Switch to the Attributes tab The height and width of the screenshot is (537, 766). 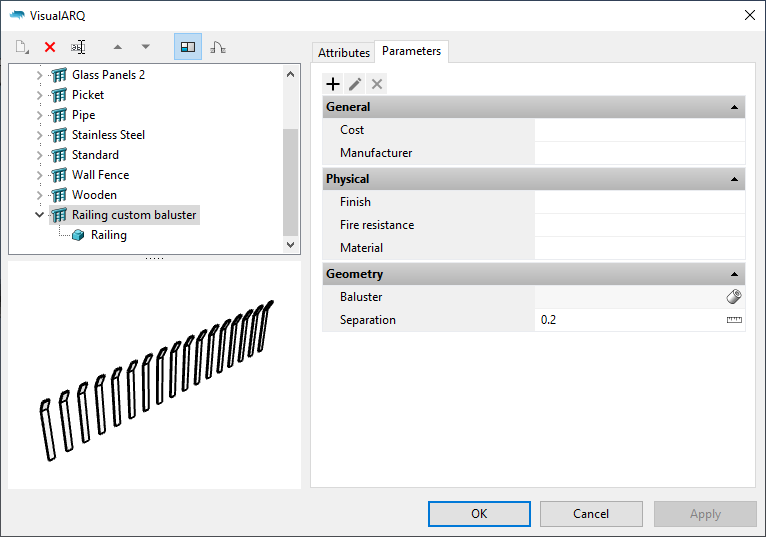(343, 52)
